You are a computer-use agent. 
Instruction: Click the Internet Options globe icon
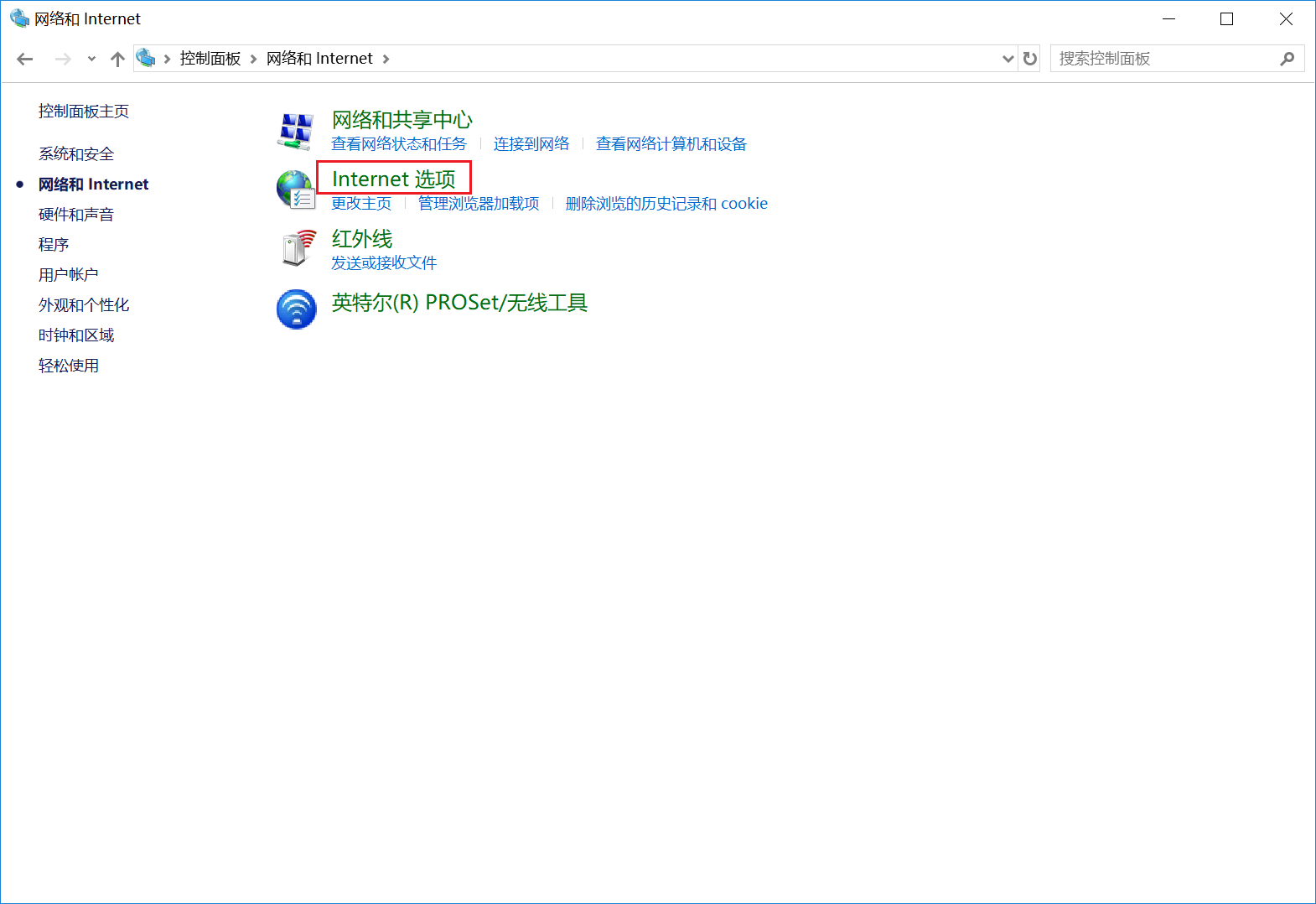(295, 190)
